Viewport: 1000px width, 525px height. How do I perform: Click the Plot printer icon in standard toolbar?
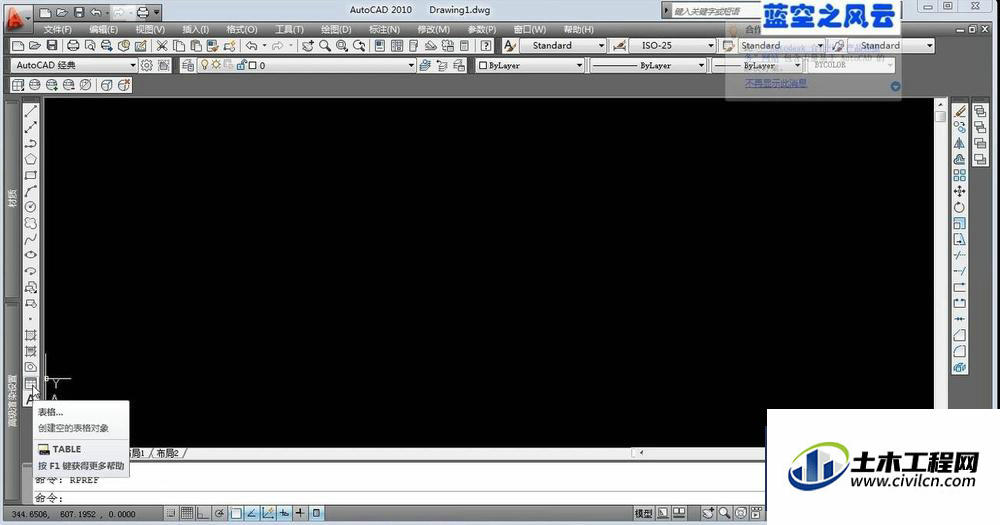coord(73,46)
